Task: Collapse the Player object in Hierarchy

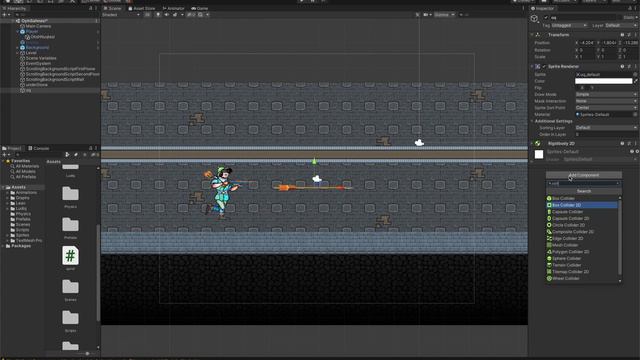Action: click(x=18, y=31)
